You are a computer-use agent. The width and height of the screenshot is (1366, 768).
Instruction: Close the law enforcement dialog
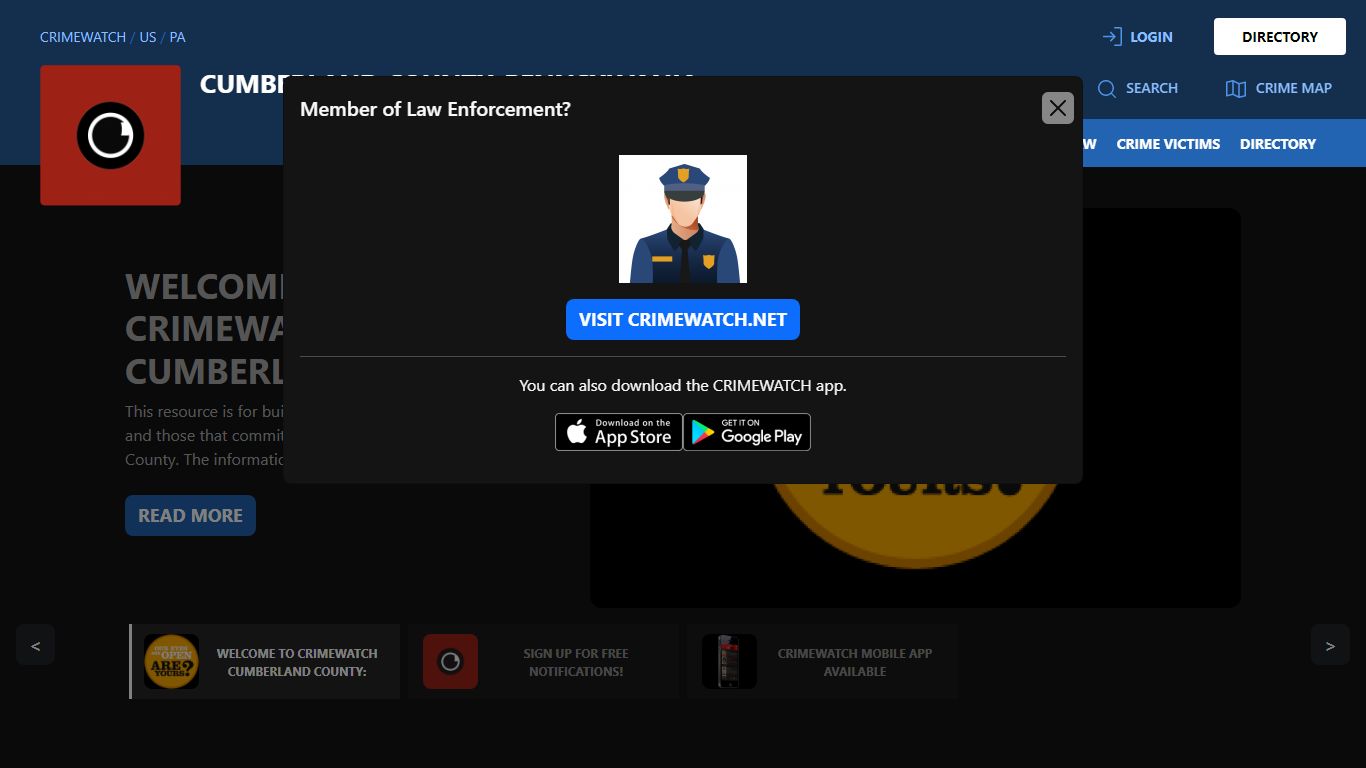pyautogui.click(x=1057, y=108)
